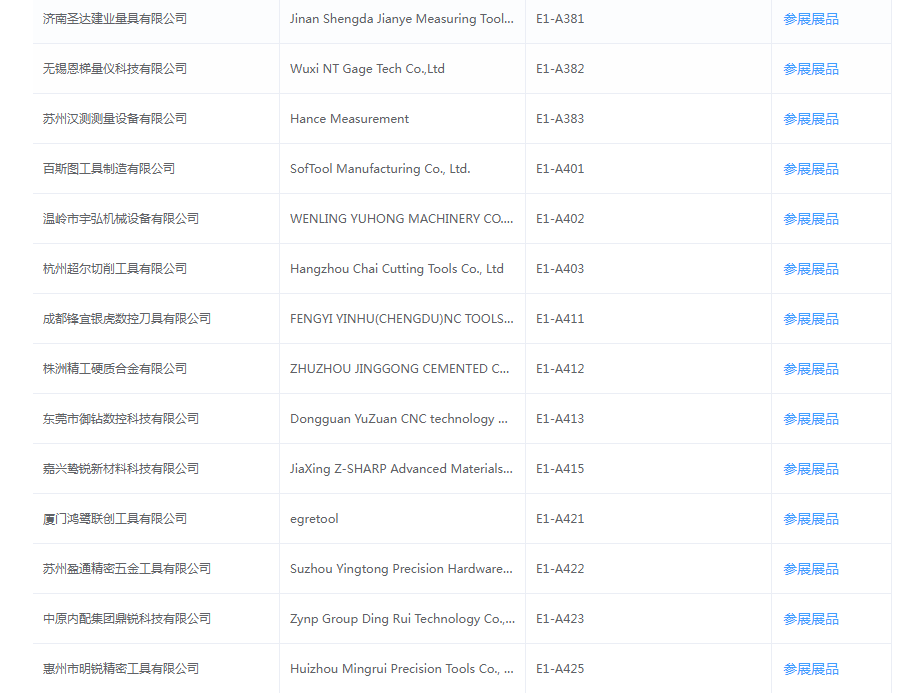Click Hance Measurement English name
This screenshot has width=907, height=693.
click(x=349, y=119)
